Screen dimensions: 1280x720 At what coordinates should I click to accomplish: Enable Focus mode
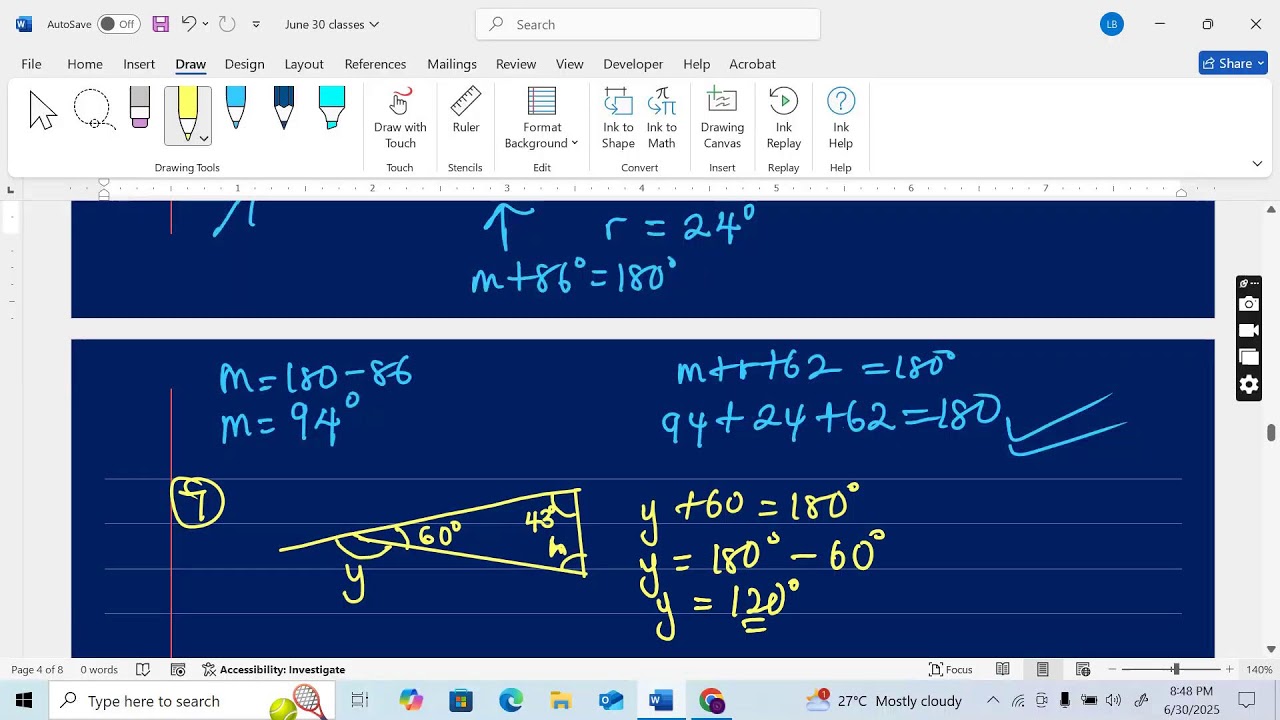click(951, 670)
